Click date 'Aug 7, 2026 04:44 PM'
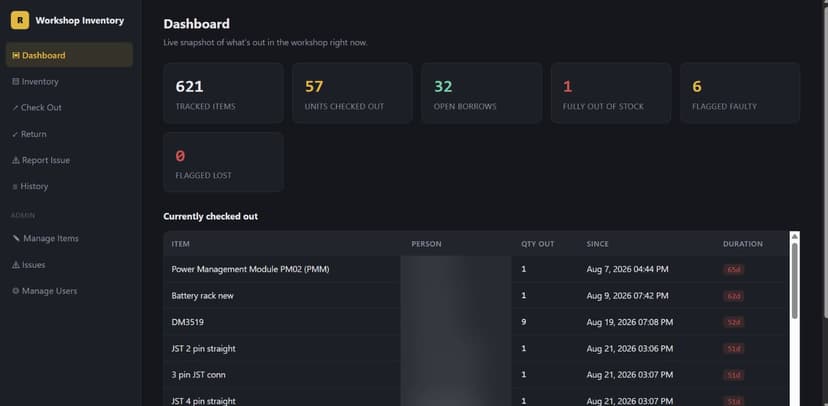 tap(627, 269)
